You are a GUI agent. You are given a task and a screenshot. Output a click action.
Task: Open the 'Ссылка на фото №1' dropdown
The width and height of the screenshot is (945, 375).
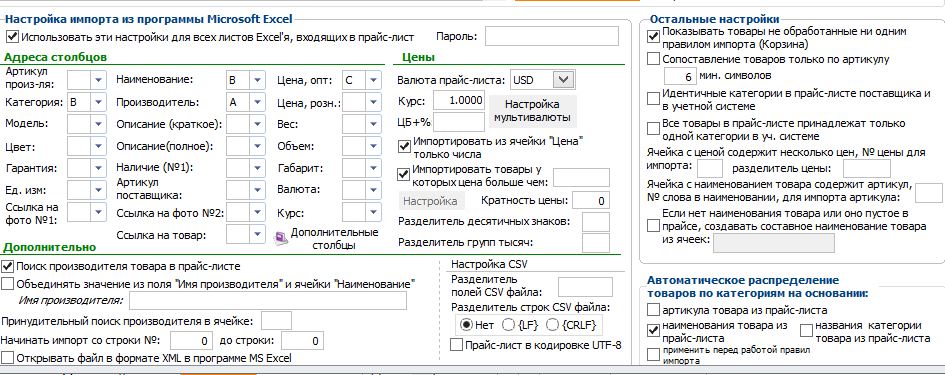tap(98, 212)
